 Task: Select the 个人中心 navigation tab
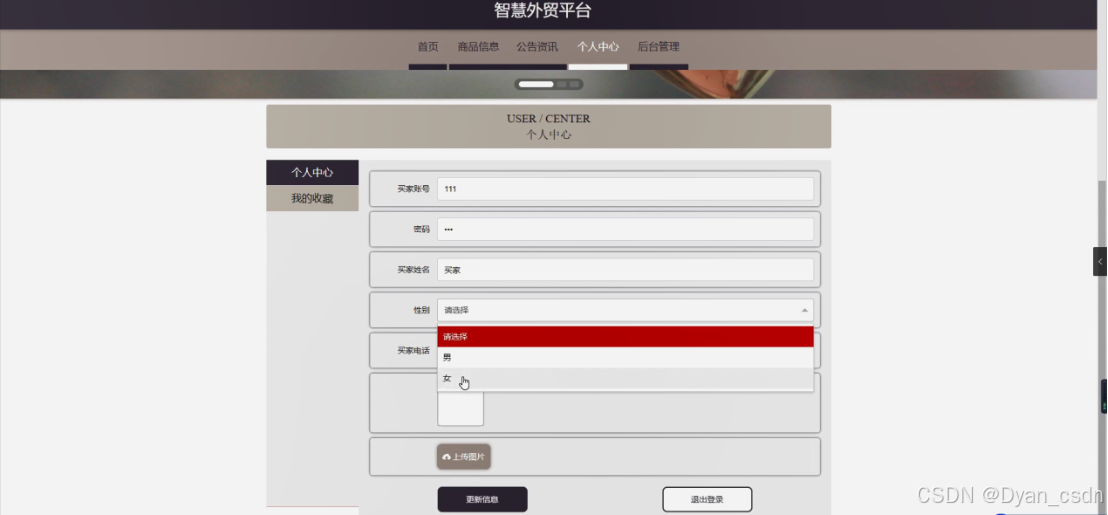[598, 47]
